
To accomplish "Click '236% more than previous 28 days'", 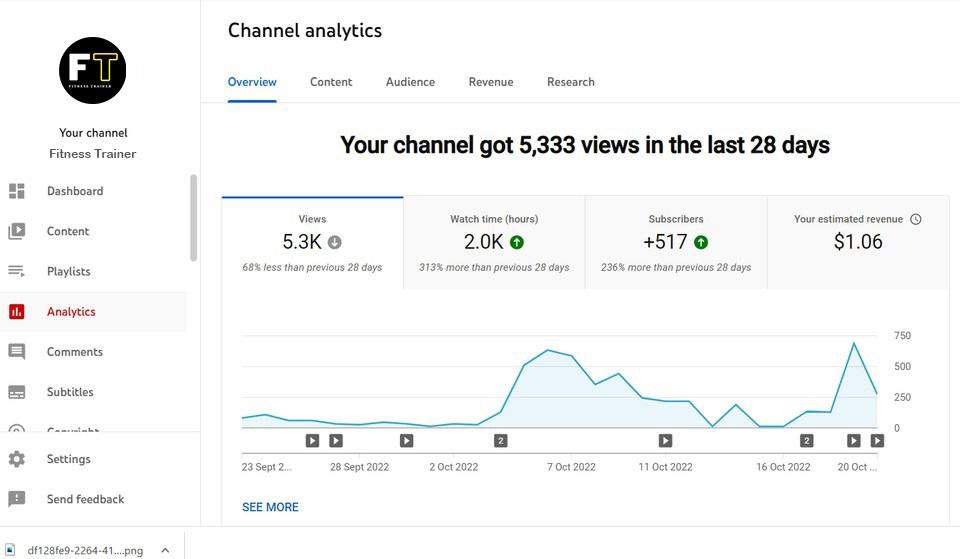I will (x=676, y=268).
